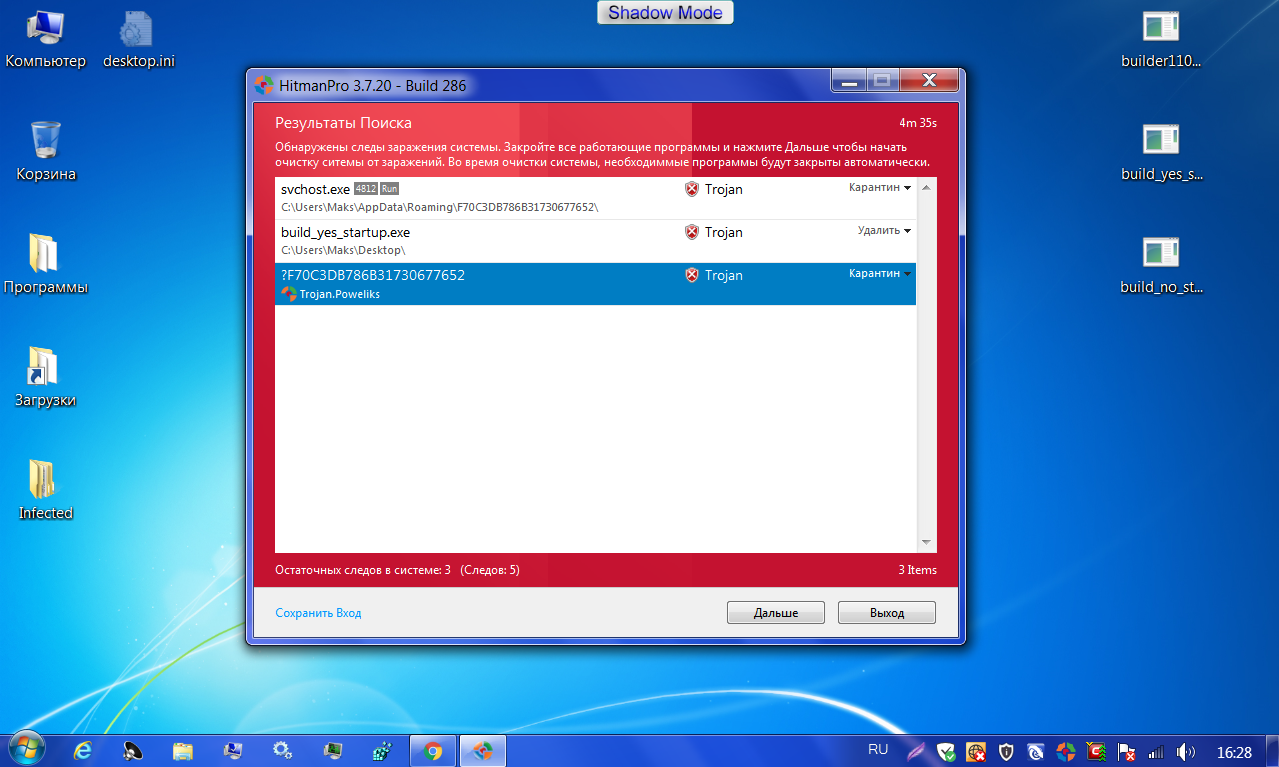The image size is (1279, 767).
Task: Select build_no_st... executable on desktop
Action: click(x=1161, y=265)
